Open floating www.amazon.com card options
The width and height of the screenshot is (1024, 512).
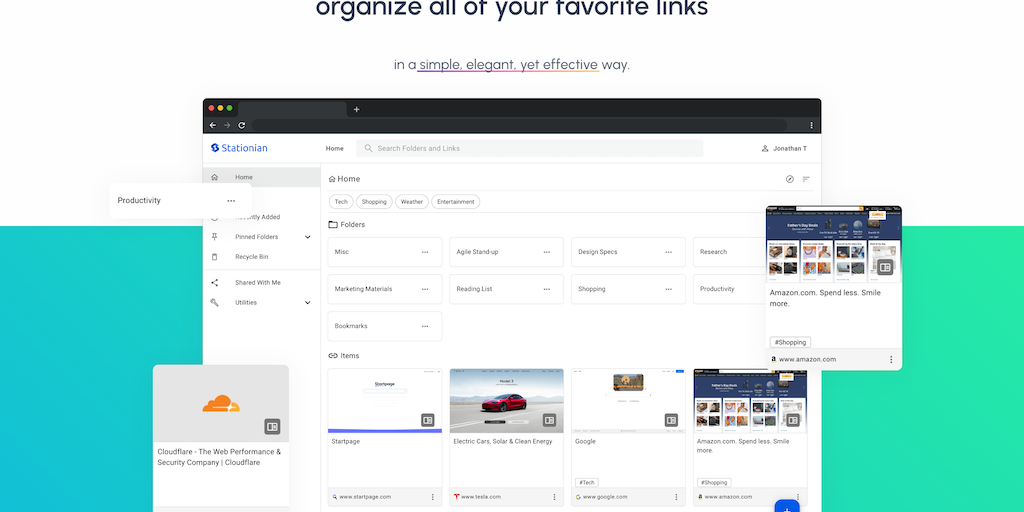pos(891,360)
